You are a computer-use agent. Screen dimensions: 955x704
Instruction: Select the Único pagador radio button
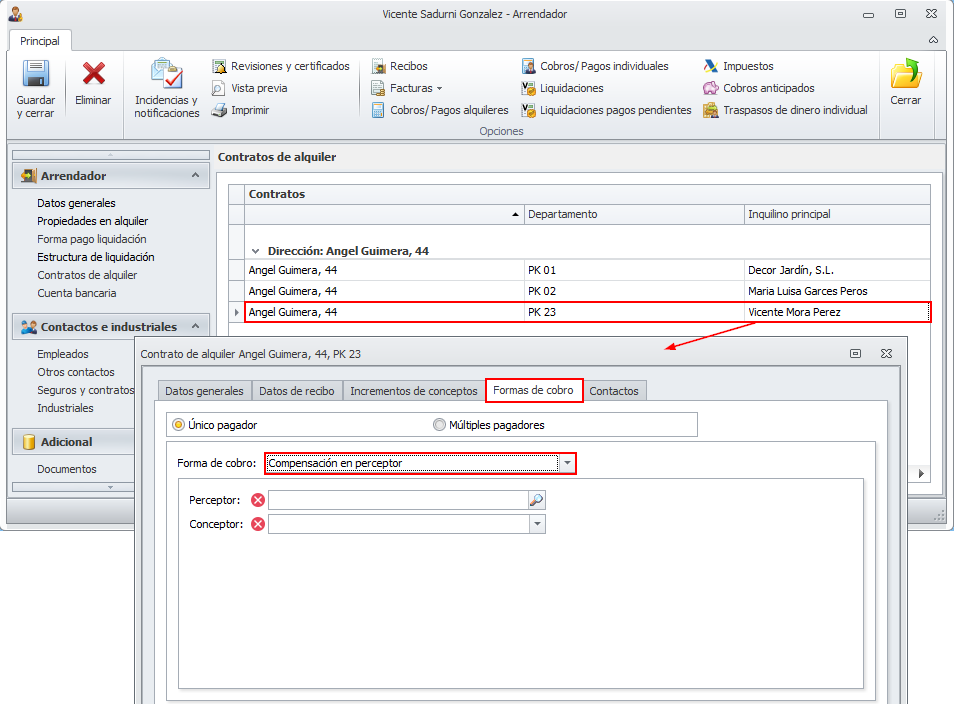click(179, 425)
